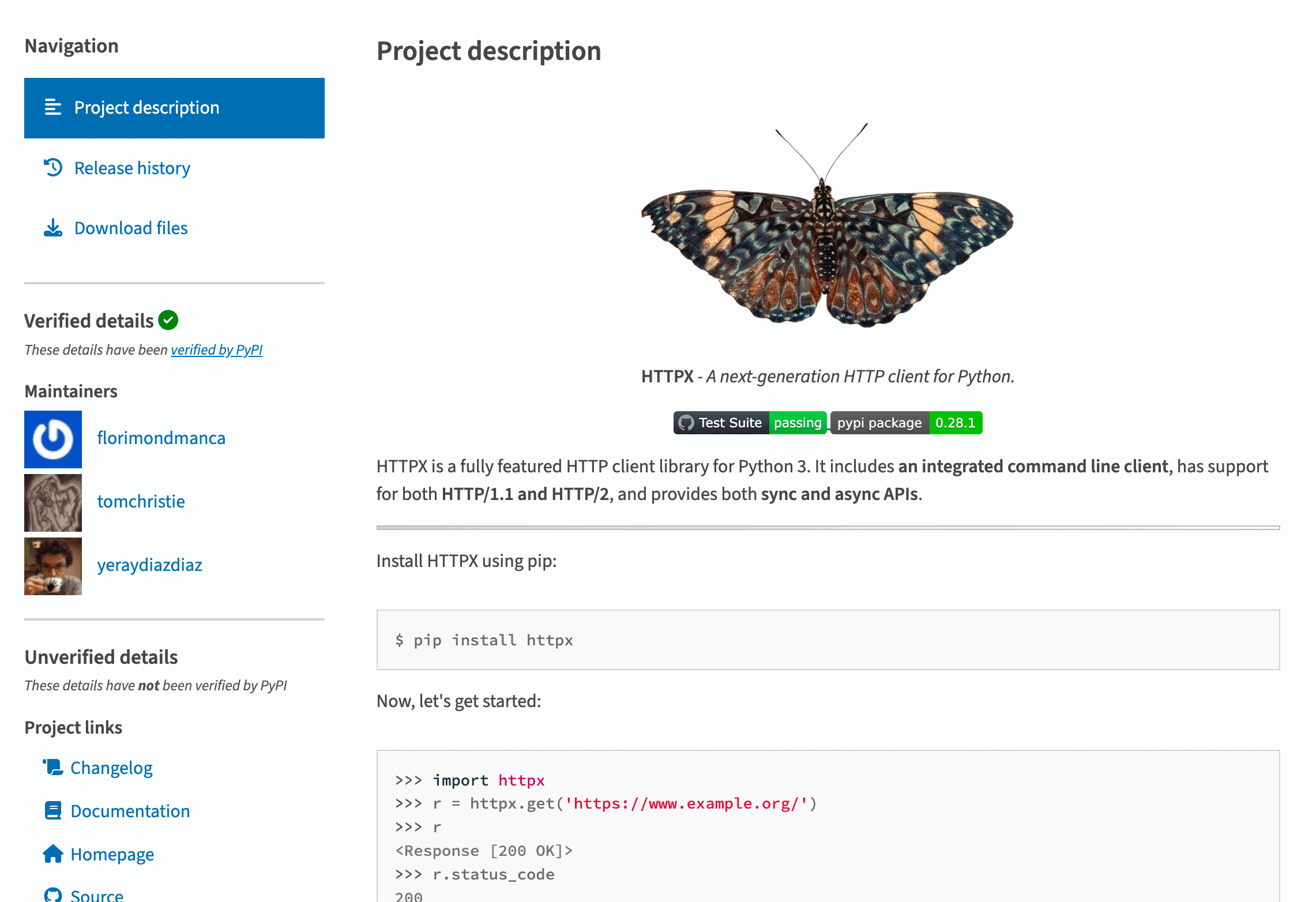Image resolution: width=1316 pixels, height=902 pixels.
Task: Click the Homepage house icon
Action: (53, 854)
